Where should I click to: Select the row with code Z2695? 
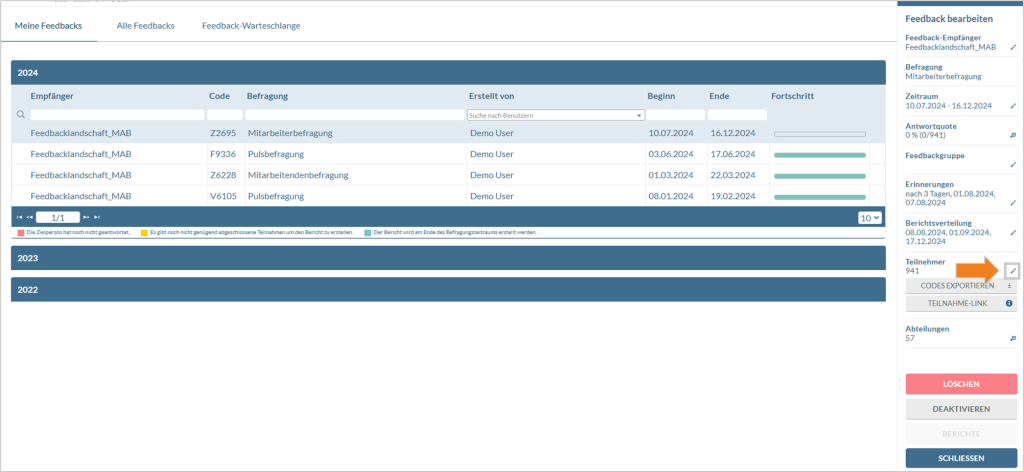448,133
